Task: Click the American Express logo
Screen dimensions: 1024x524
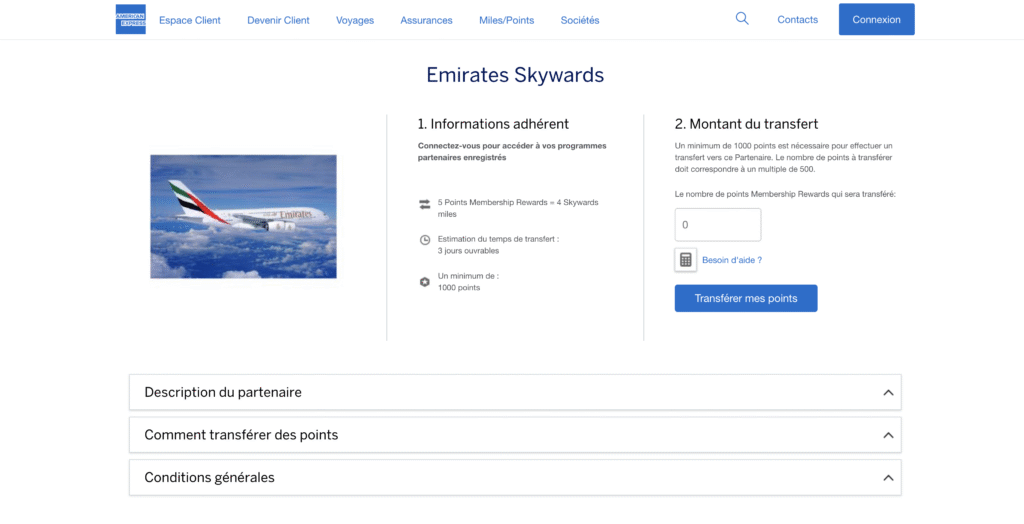Action: click(131, 20)
